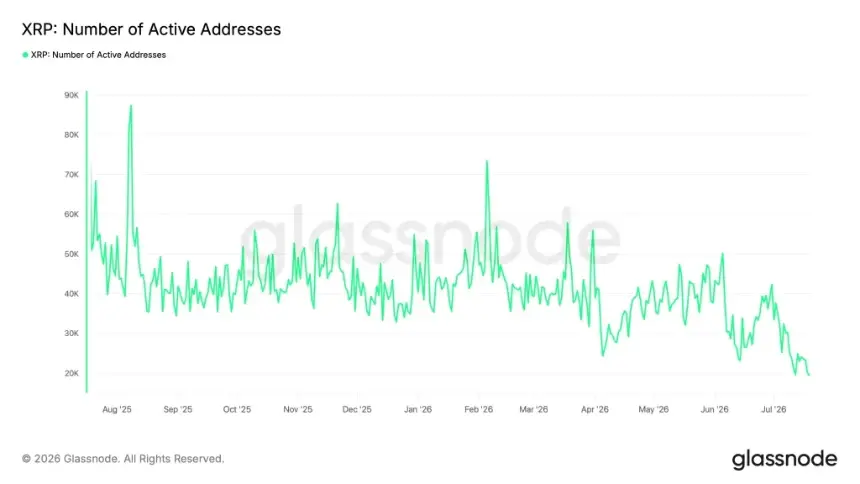This screenshot has height=484, width=860.
Task: Click the Jan '26 x-axis label
Action: pos(418,409)
